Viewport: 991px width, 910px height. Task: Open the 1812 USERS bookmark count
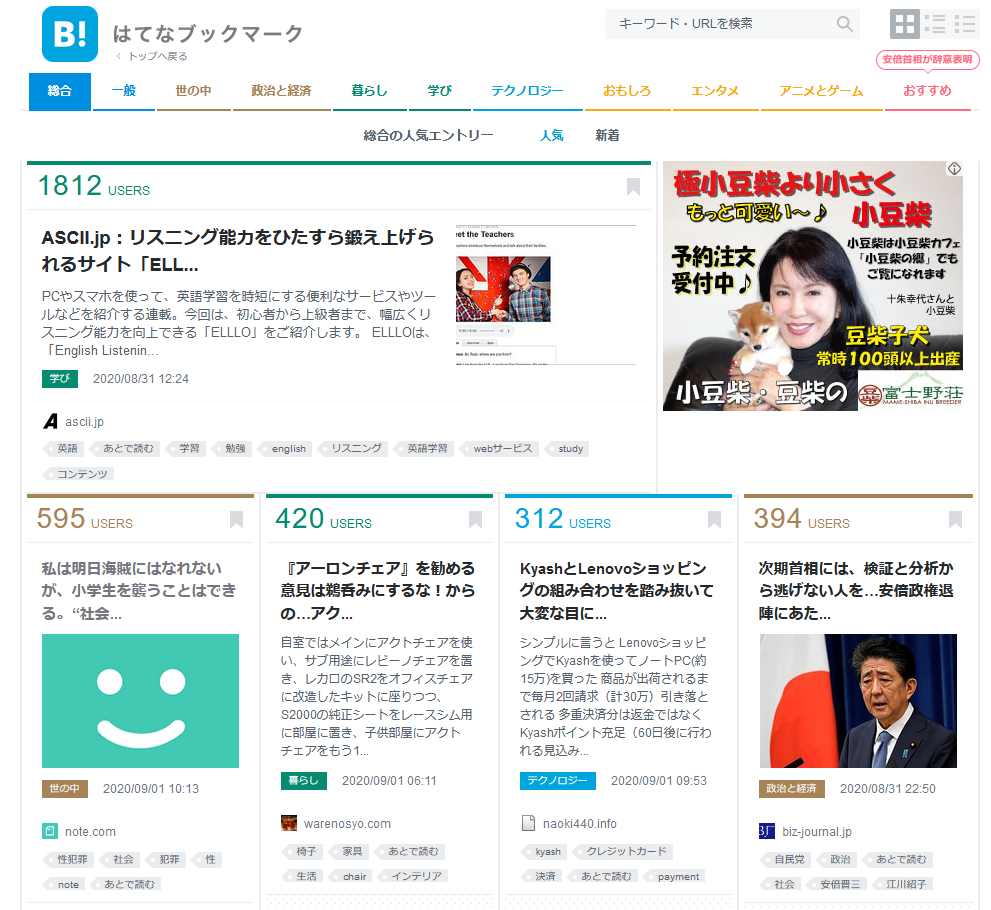pos(94,186)
